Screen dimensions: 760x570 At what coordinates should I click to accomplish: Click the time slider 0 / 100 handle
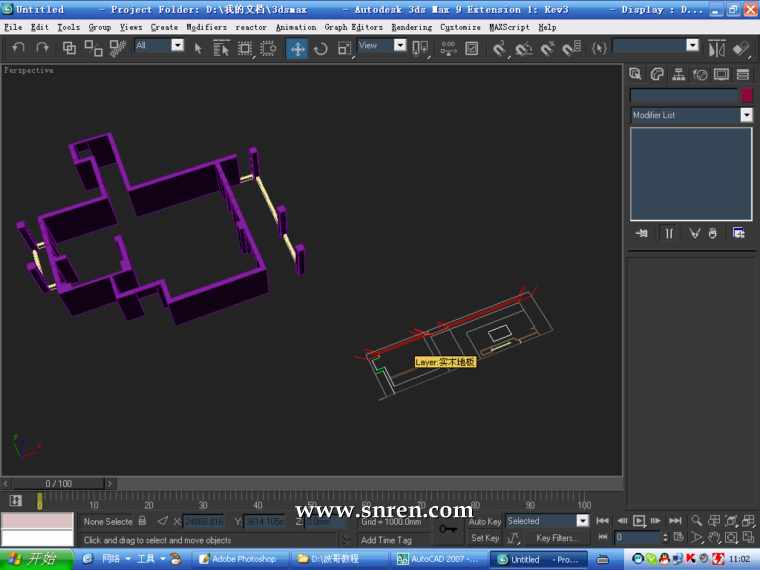[58, 483]
